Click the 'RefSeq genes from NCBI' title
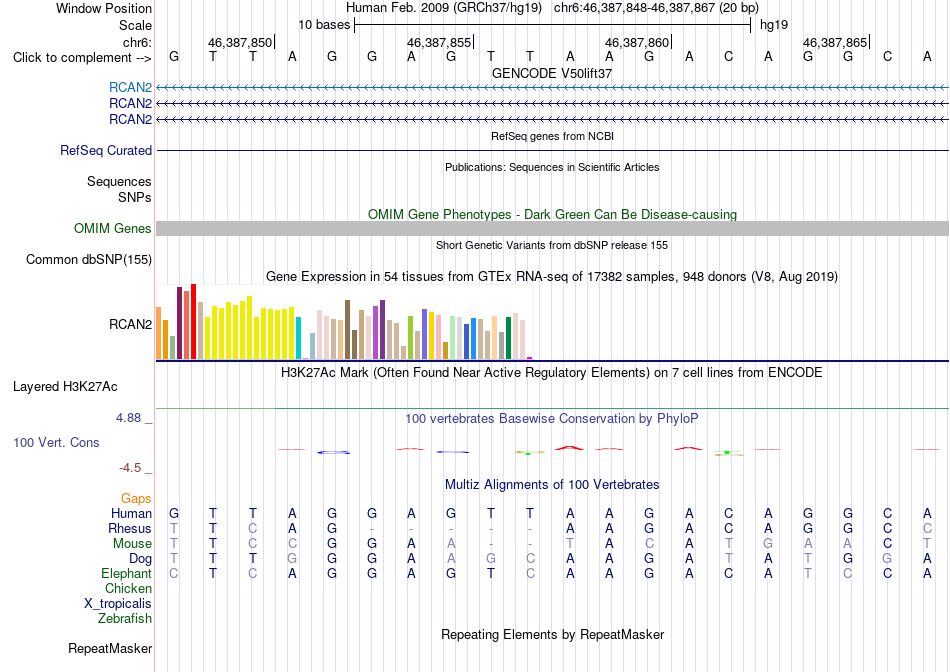This screenshot has height=672, width=950. pyautogui.click(x=552, y=136)
